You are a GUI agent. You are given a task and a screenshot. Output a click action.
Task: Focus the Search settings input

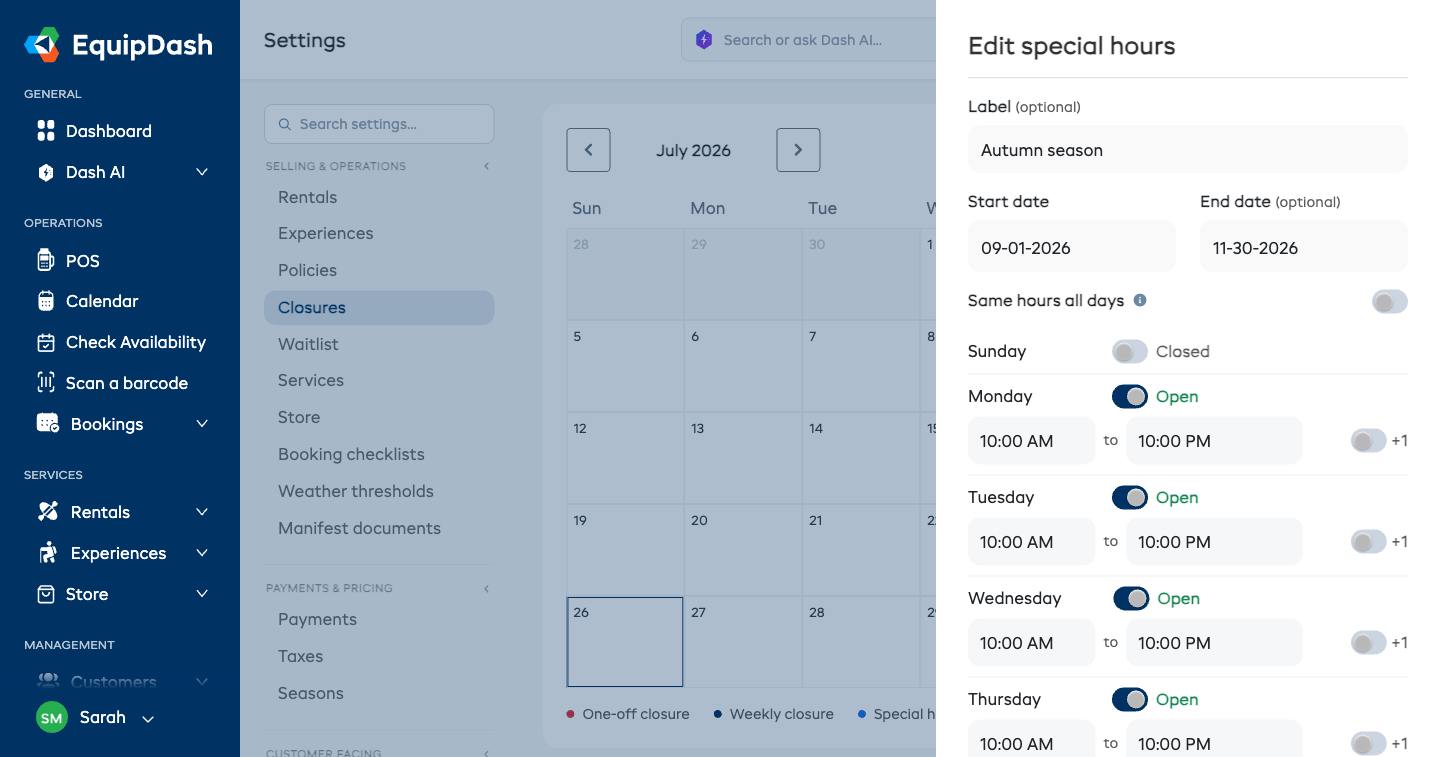[379, 124]
